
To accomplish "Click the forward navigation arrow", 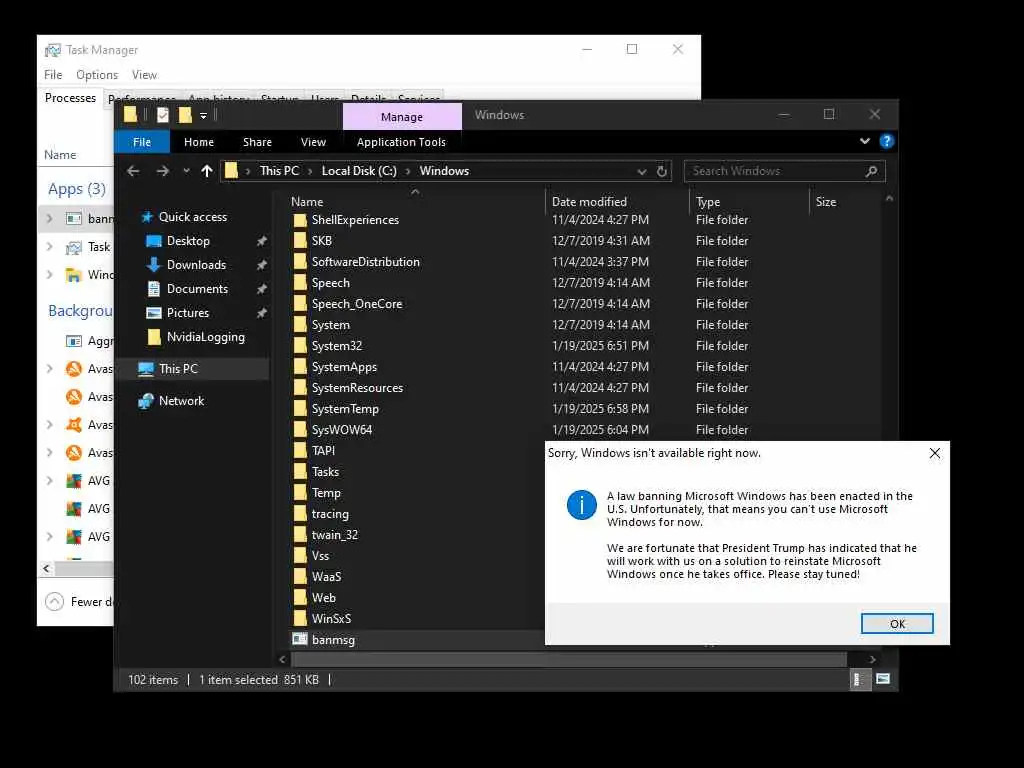I will tap(163, 171).
